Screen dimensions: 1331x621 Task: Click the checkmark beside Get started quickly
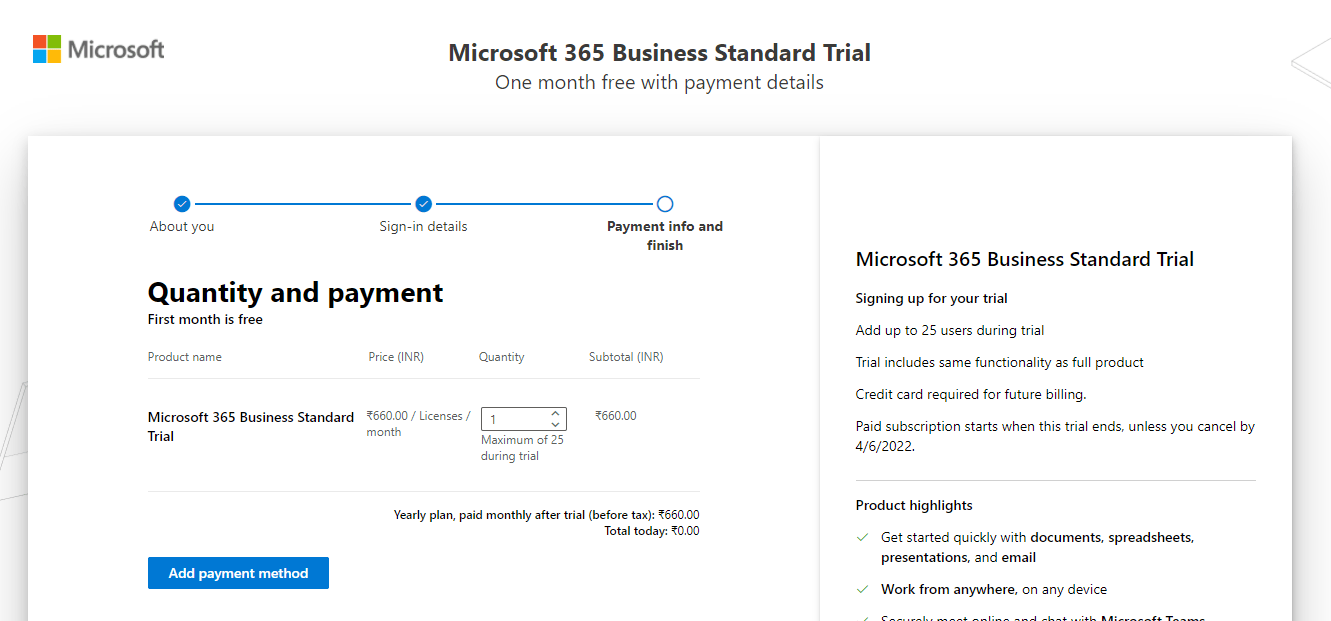pyautogui.click(x=863, y=537)
